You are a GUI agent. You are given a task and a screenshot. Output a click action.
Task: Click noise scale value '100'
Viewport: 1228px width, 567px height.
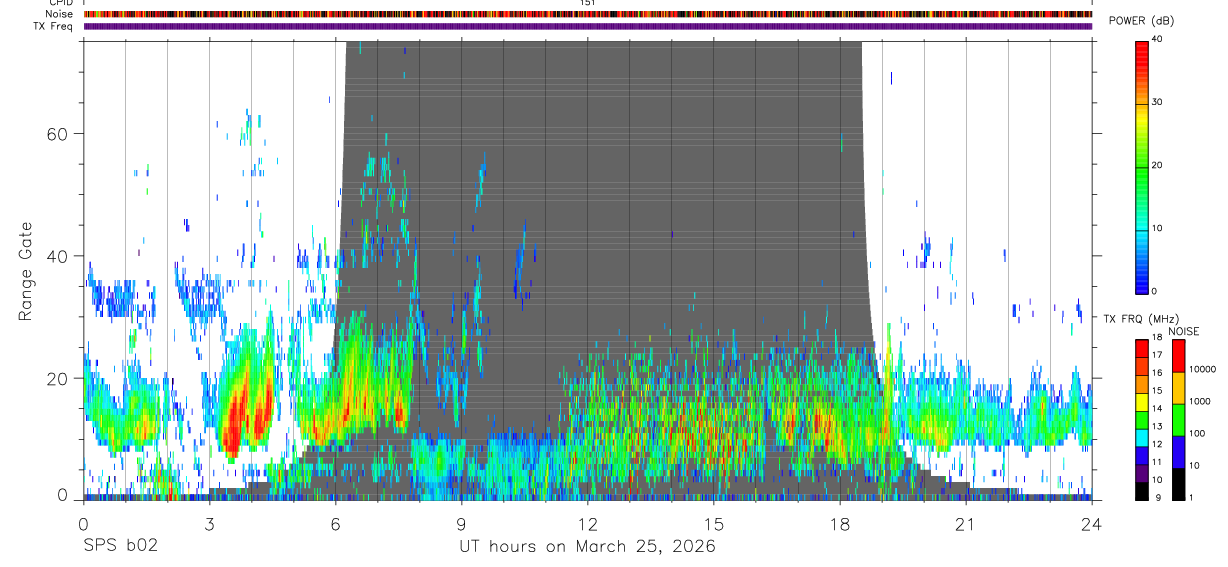[1199, 433]
